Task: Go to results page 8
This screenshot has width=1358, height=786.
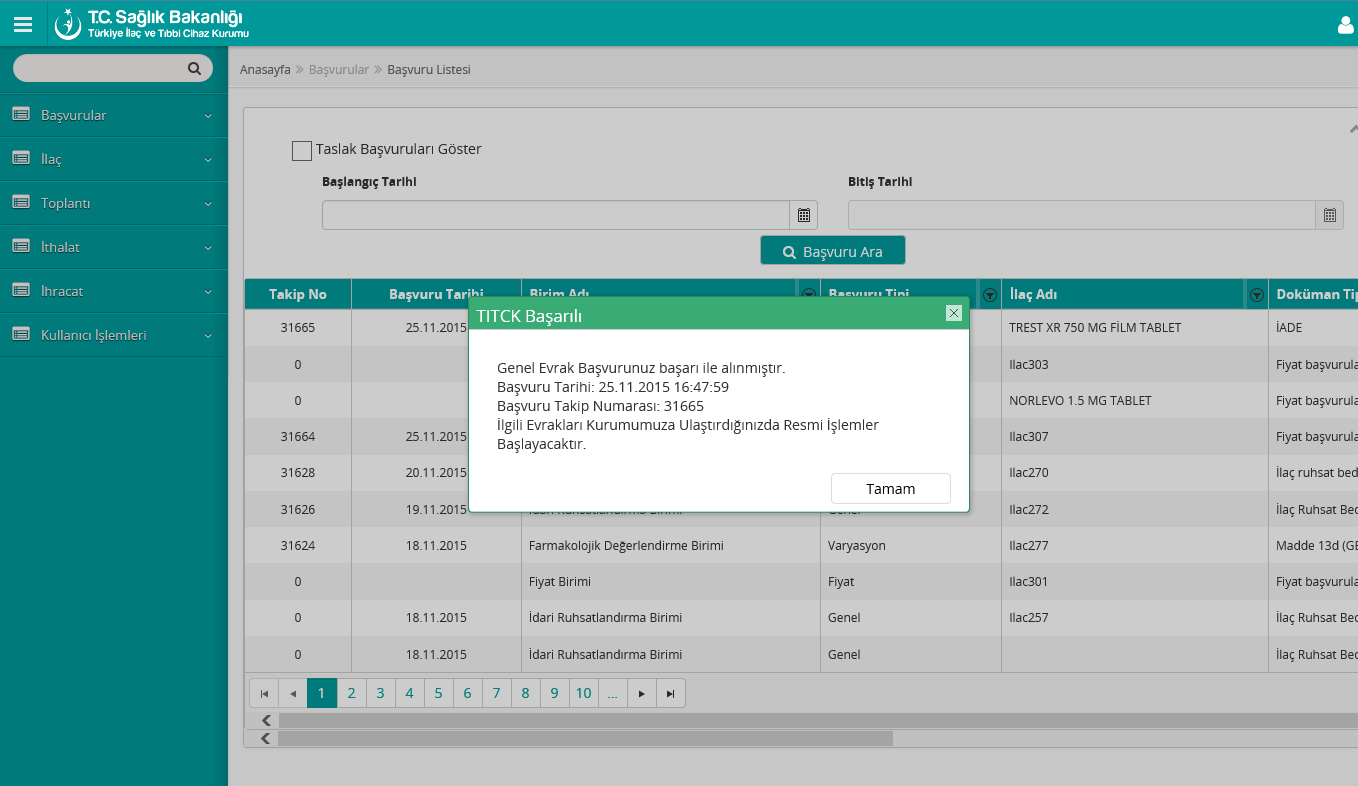Action: coord(525,693)
